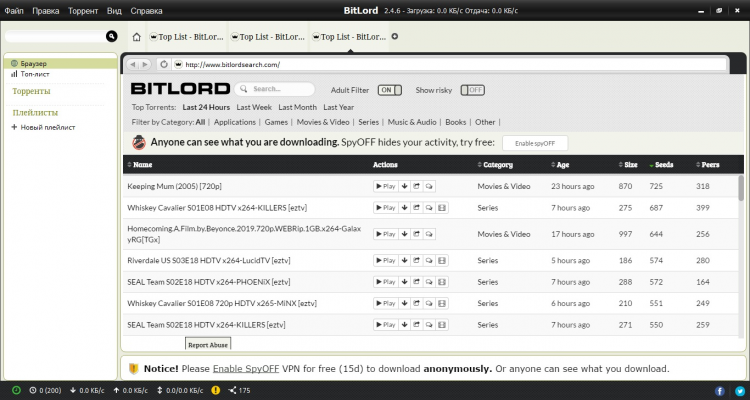The image size is (750, 400).
Task: Sort the table by Category column
Action: point(495,165)
